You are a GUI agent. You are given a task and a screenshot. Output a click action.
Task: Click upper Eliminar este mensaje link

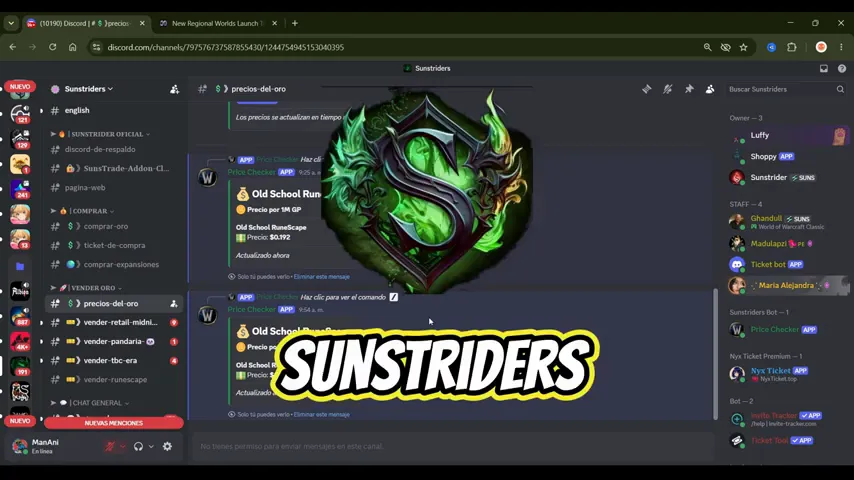[321, 277]
